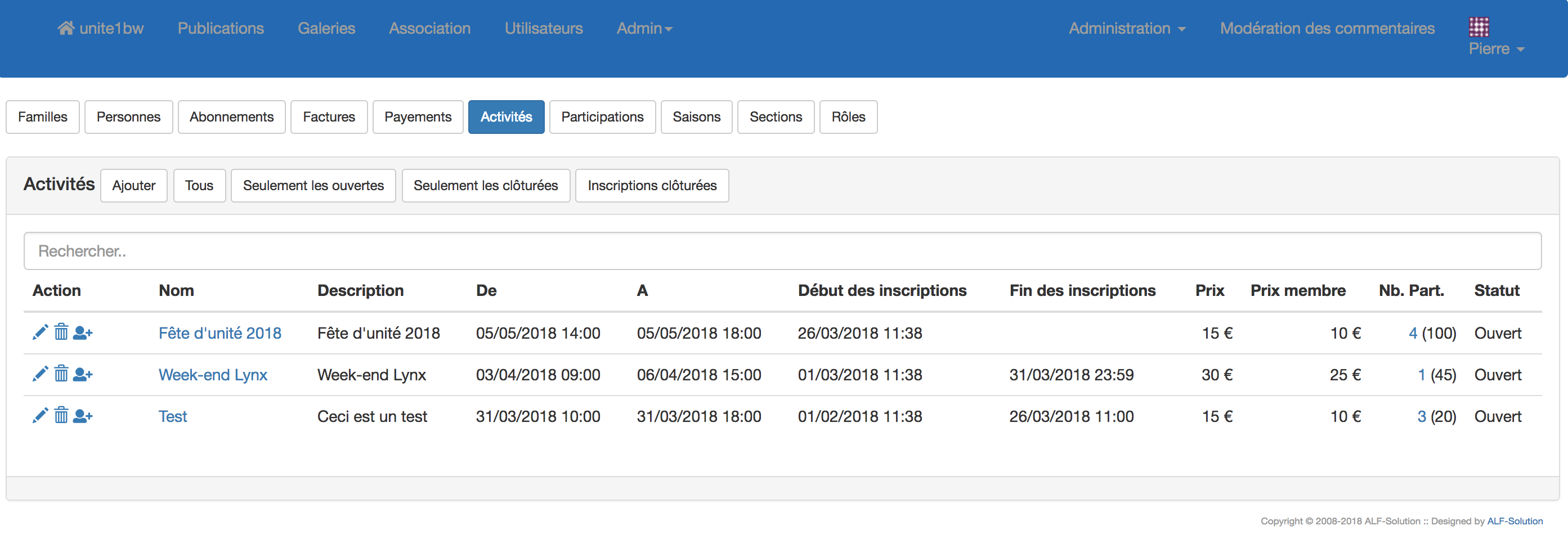The image size is (1568, 548).
Task: Switch to the Participations tab
Action: [x=602, y=117]
